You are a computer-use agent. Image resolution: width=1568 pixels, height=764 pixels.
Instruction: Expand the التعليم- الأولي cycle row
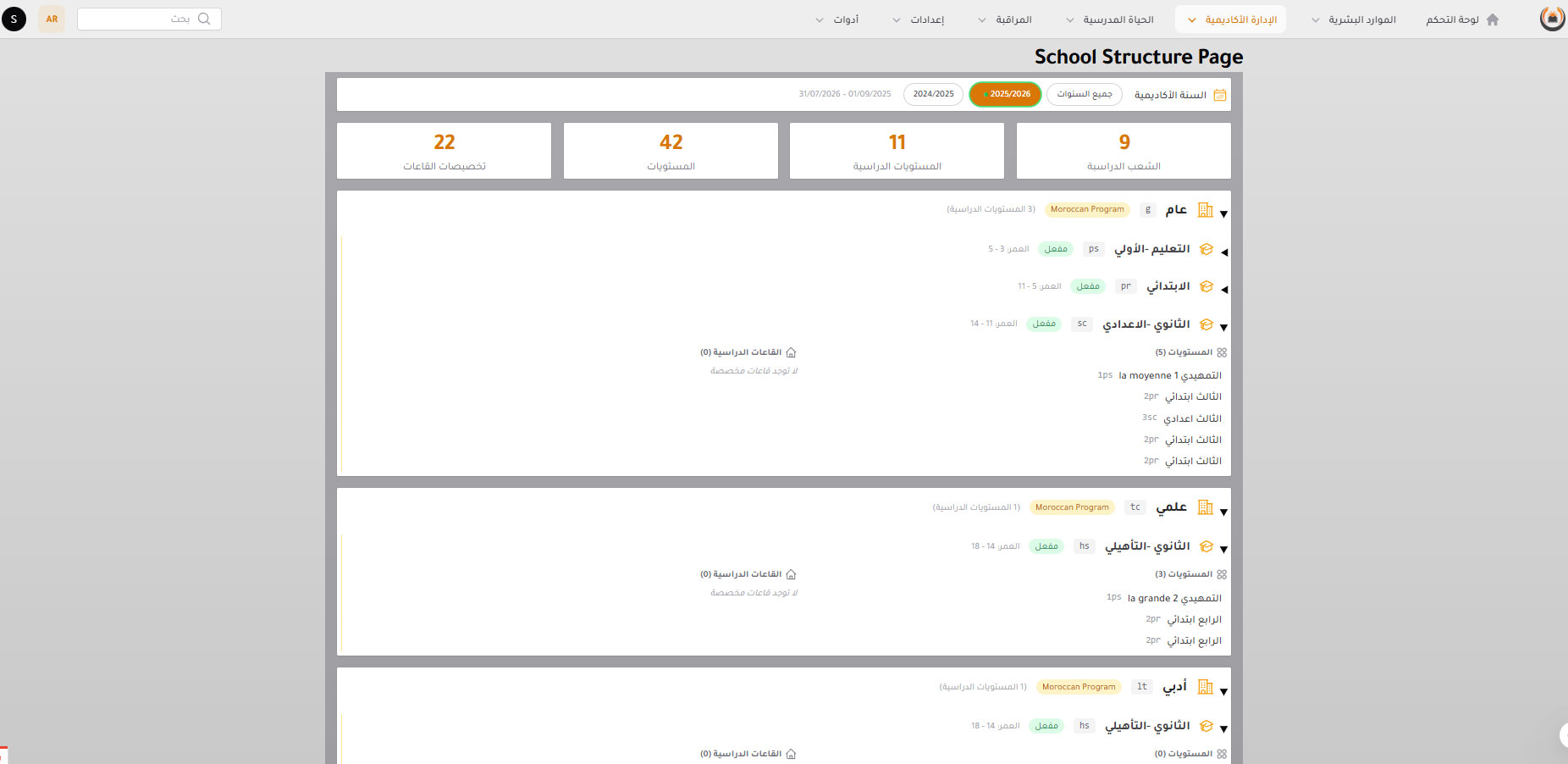coord(1224,252)
